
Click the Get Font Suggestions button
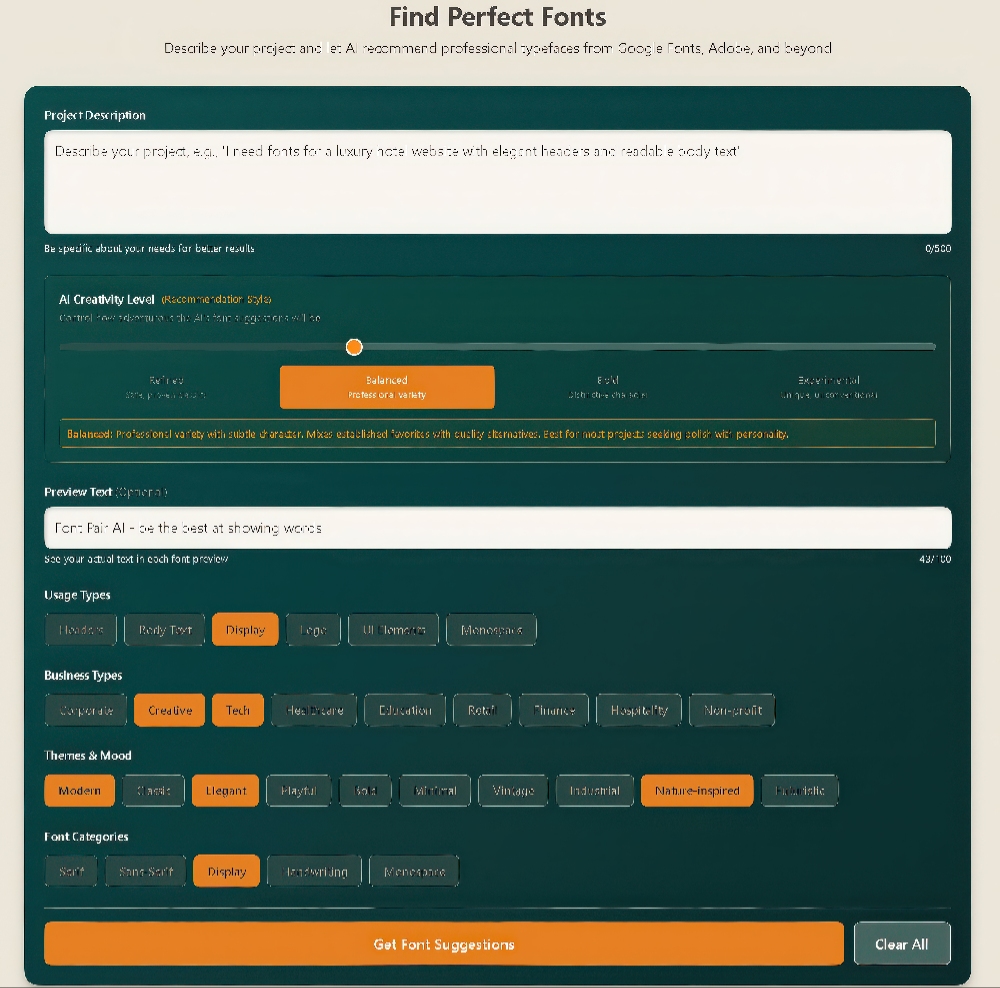(443, 943)
